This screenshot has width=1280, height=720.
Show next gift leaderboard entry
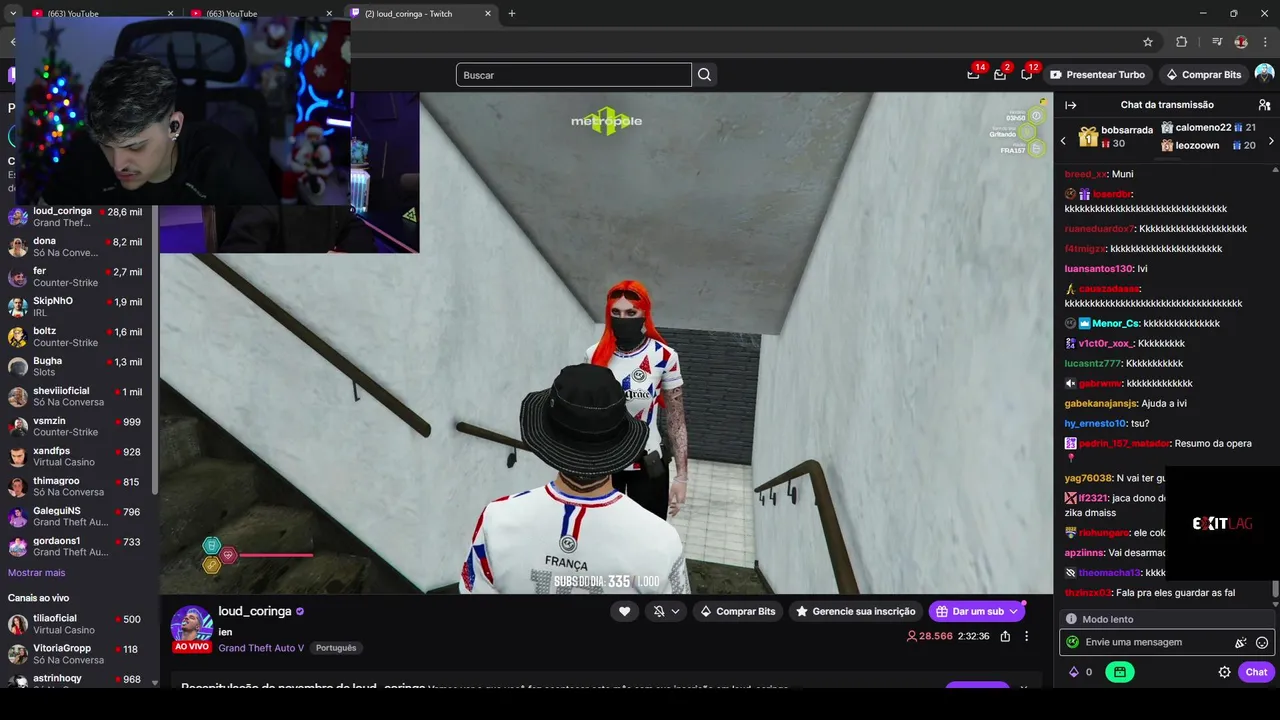click(1271, 140)
